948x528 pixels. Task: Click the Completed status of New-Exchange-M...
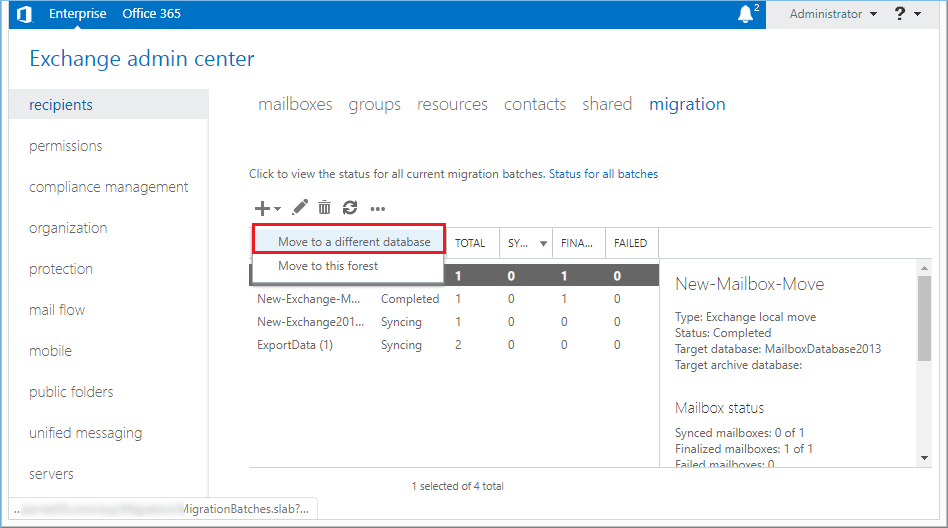click(x=410, y=299)
